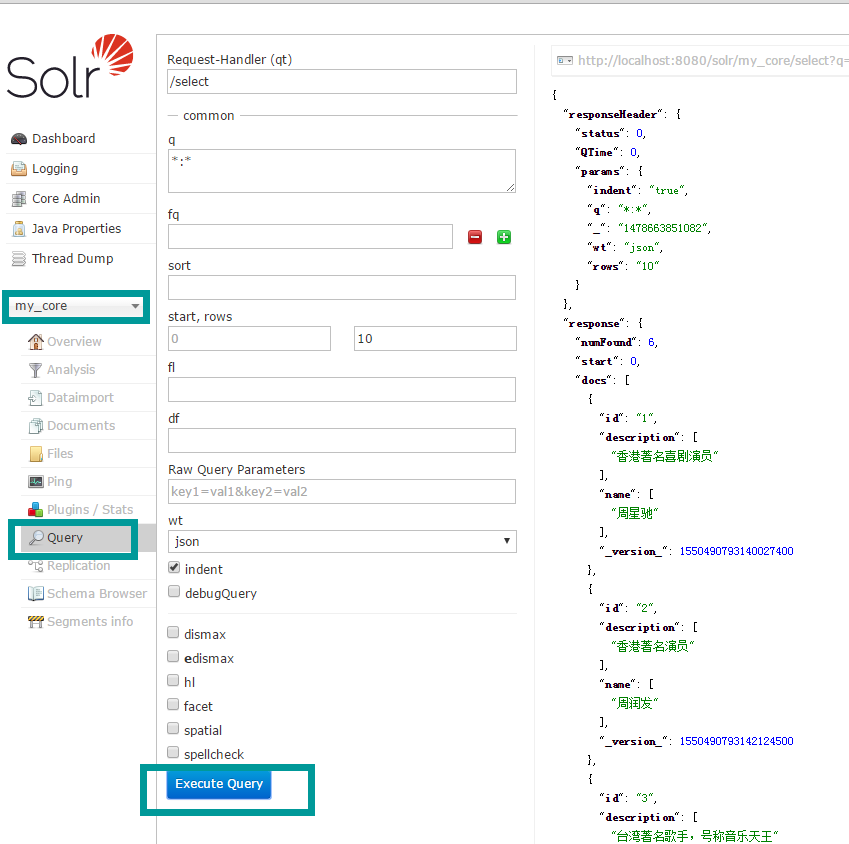Click into the rows field showing 10

pyautogui.click(x=435, y=339)
